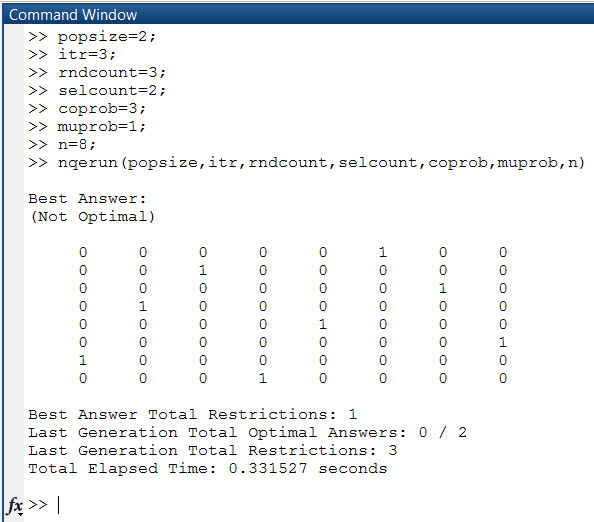Open the dropdown arrow under fx icon
This screenshot has height=522, width=594.
[20, 514]
